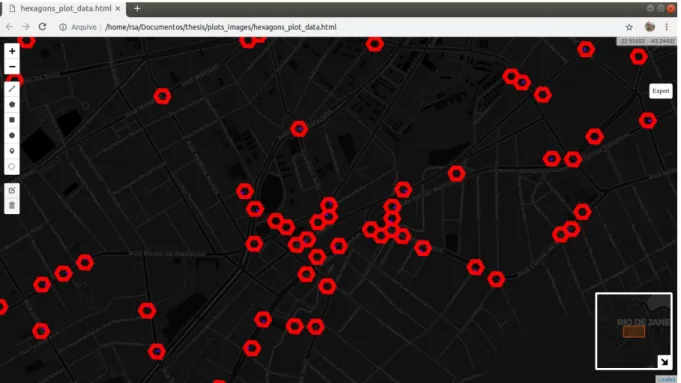Screen dimensions: 681x383
Task: Reload the current page
Action: pos(42,27)
